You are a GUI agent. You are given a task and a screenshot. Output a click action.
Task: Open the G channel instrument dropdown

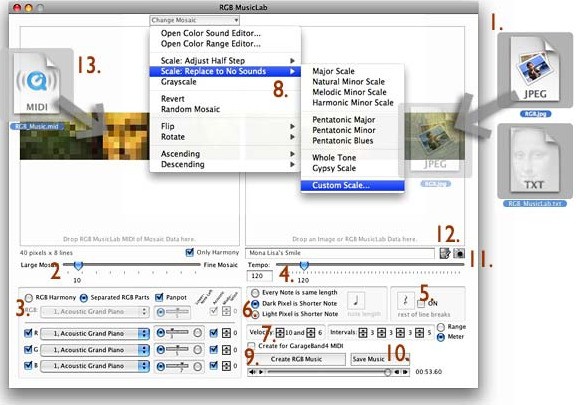[x=95, y=350]
